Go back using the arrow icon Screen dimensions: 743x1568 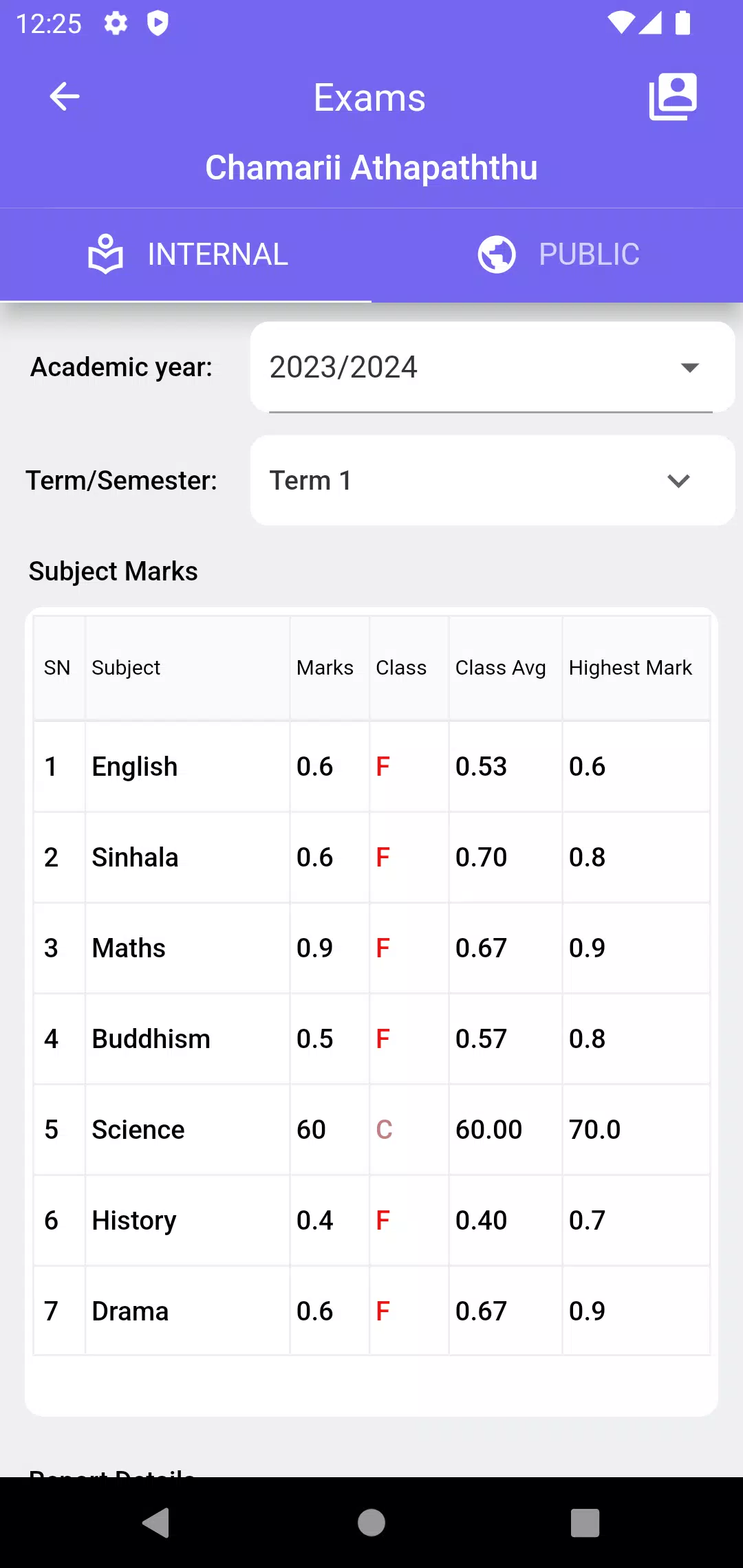65,96
